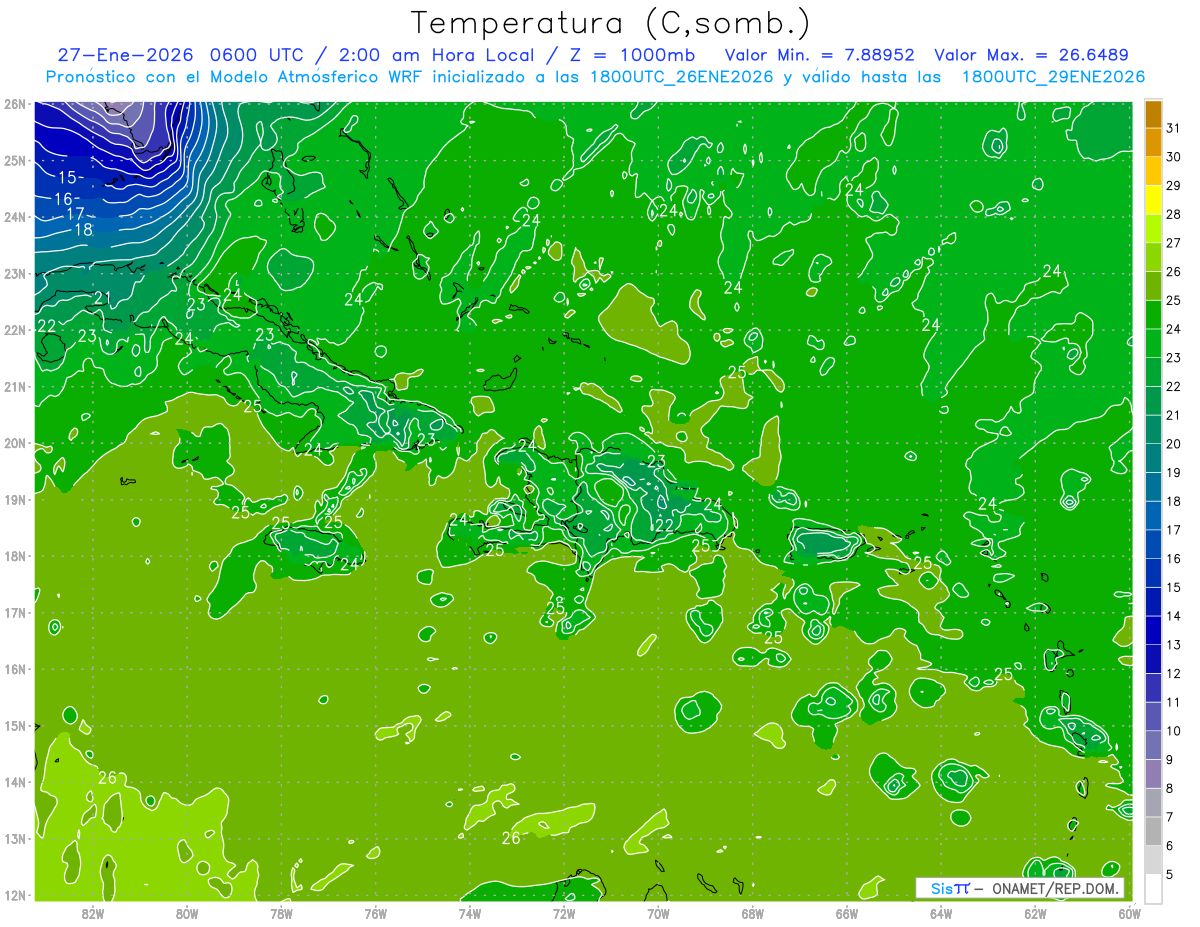Screen dimensions: 1200x927
Task: Click the 16N latitude axis label
Action: point(14,669)
